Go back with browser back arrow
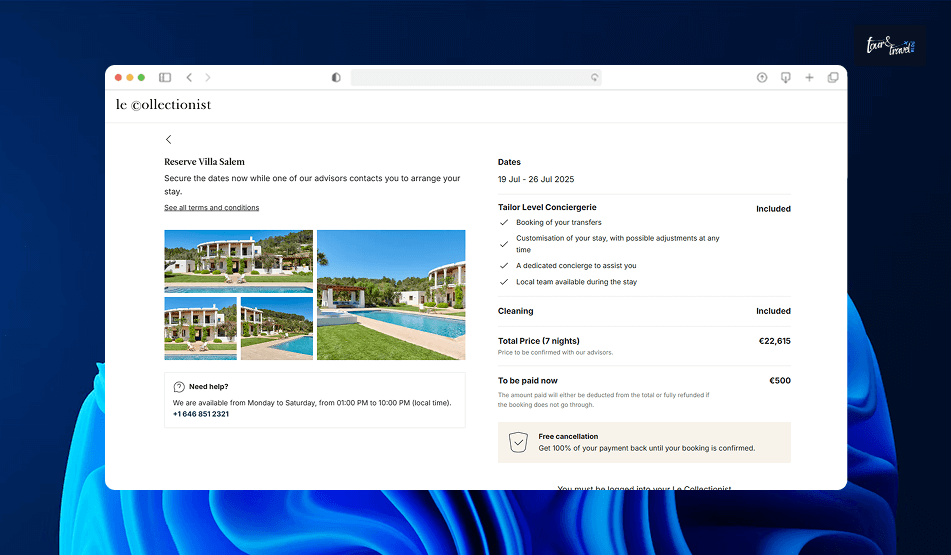This screenshot has width=951, height=555. point(189,78)
